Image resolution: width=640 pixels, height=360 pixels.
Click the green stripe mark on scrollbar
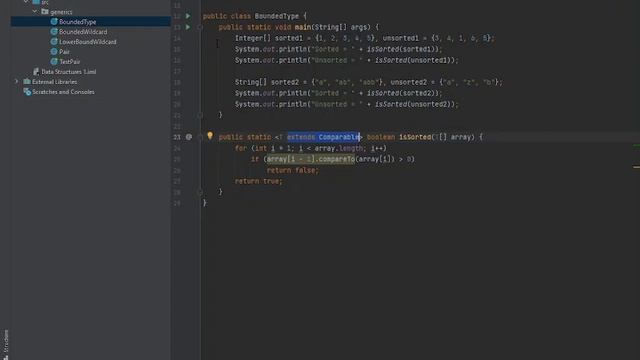[x=636, y=145]
